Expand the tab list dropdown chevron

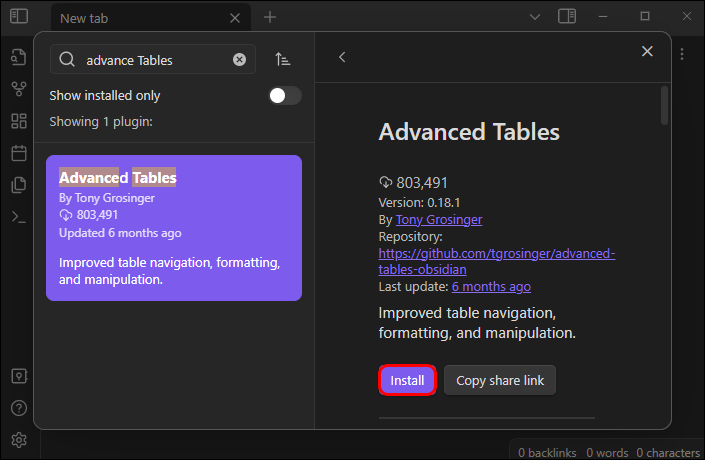point(535,17)
